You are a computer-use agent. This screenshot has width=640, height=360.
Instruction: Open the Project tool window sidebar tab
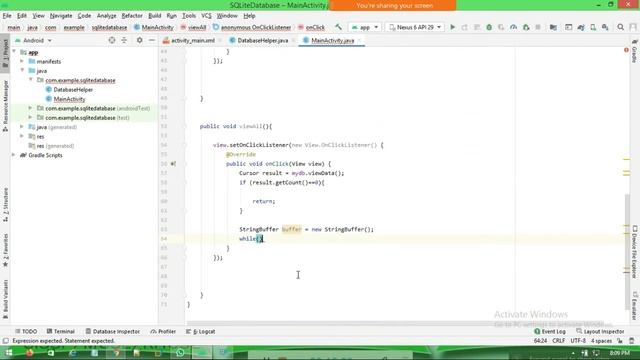pos(5,53)
